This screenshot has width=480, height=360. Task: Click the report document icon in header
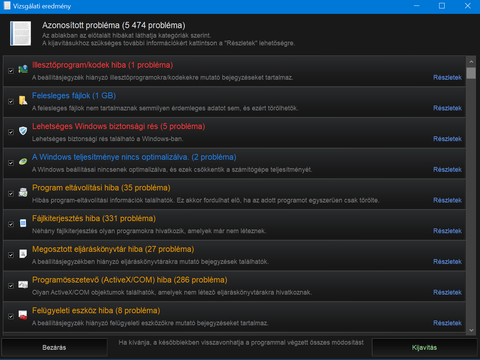pos(21,34)
